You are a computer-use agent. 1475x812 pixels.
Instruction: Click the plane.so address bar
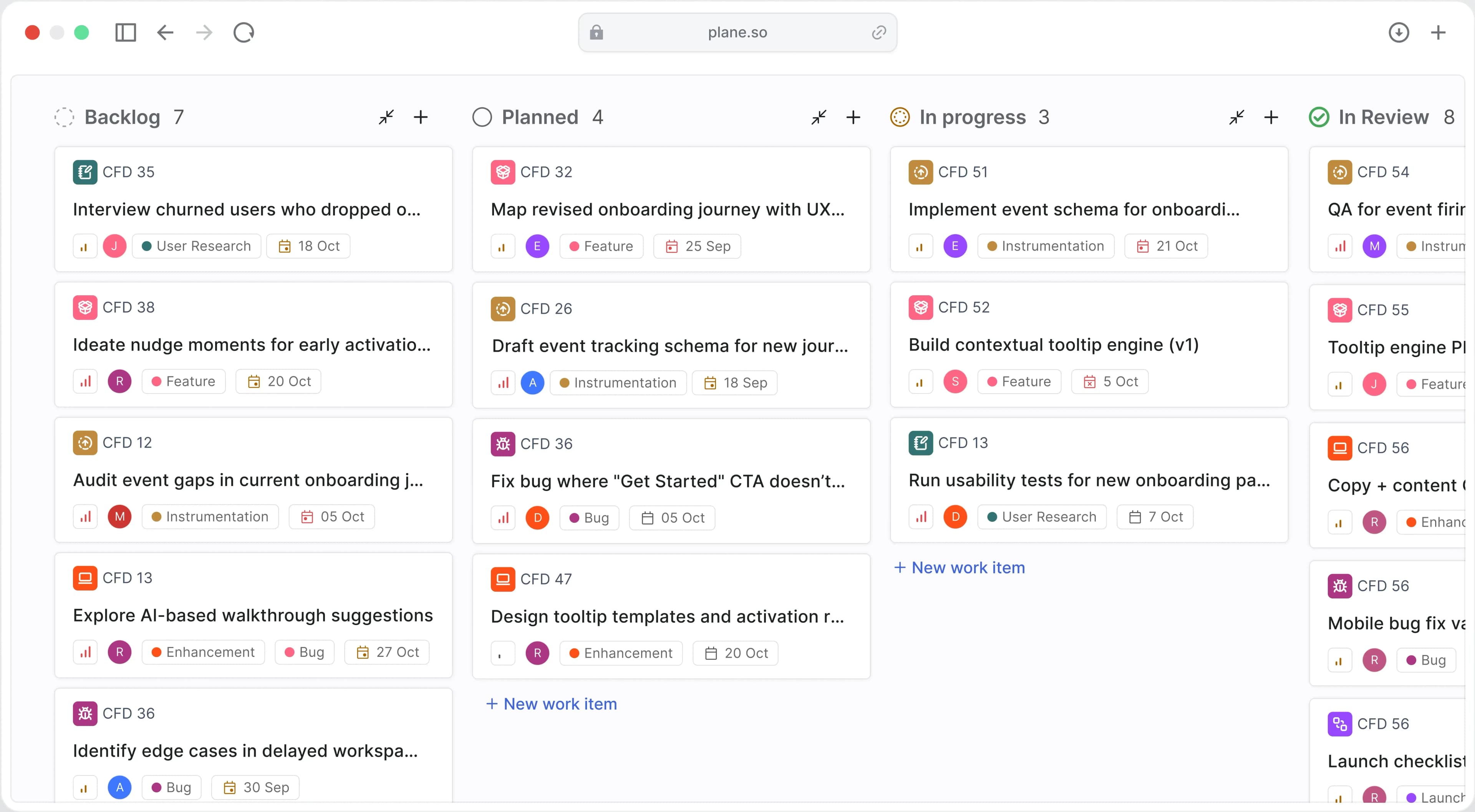click(x=737, y=33)
